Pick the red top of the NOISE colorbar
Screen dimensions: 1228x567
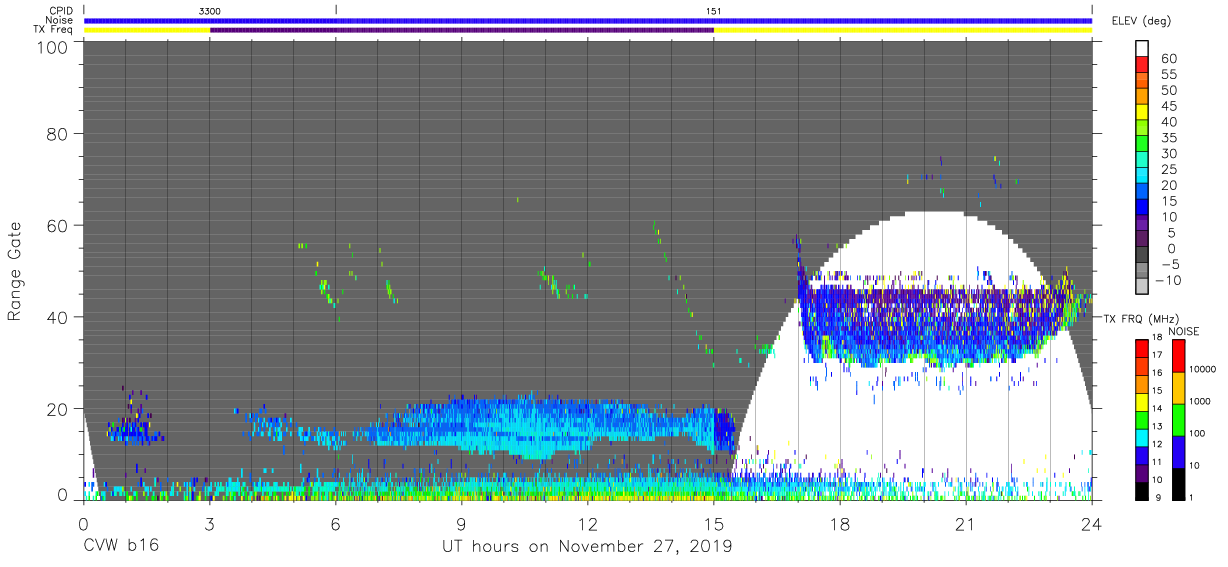(x=1177, y=357)
